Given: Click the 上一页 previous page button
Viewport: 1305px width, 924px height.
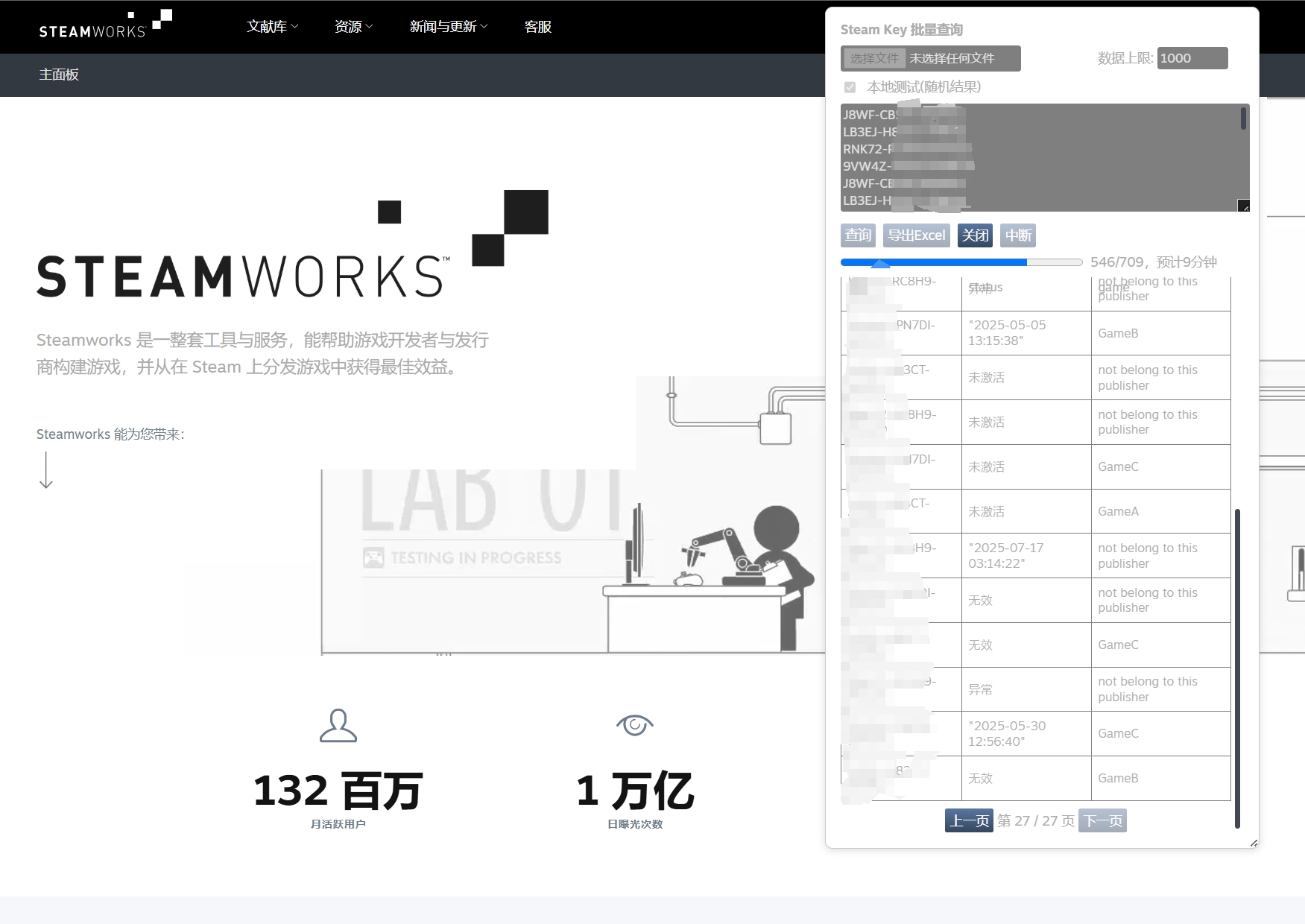Looking at the screenshot, I should click(969, 820).
